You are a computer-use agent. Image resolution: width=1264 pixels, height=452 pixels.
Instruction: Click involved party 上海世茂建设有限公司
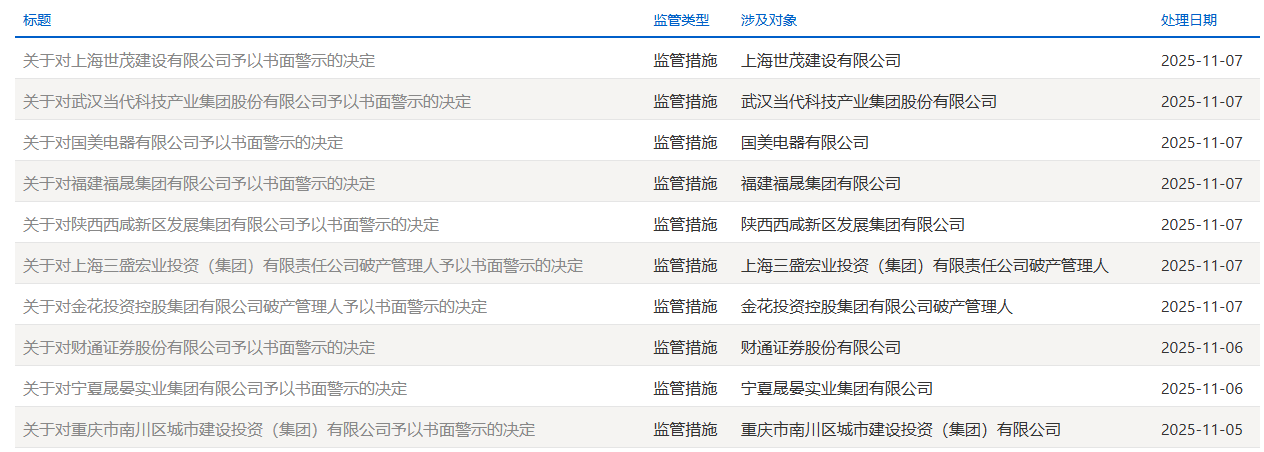tap(821, 60)
